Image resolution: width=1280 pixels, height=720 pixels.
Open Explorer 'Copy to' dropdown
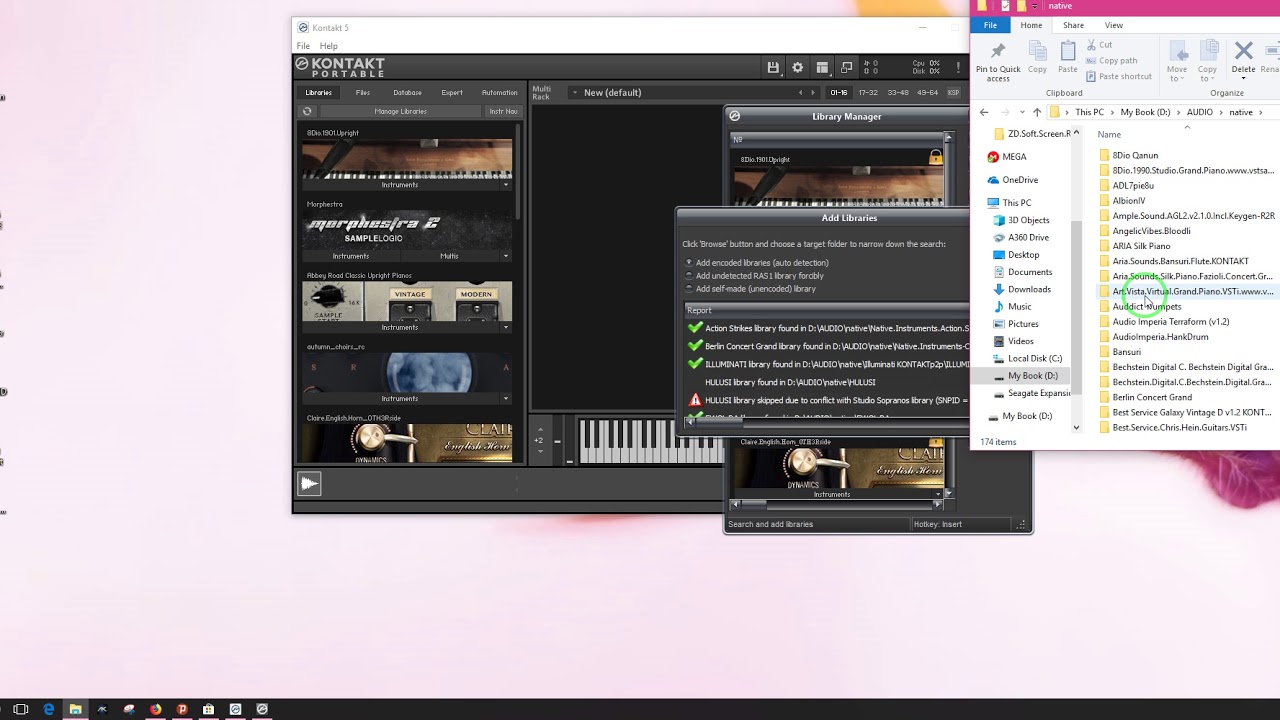1208,62
